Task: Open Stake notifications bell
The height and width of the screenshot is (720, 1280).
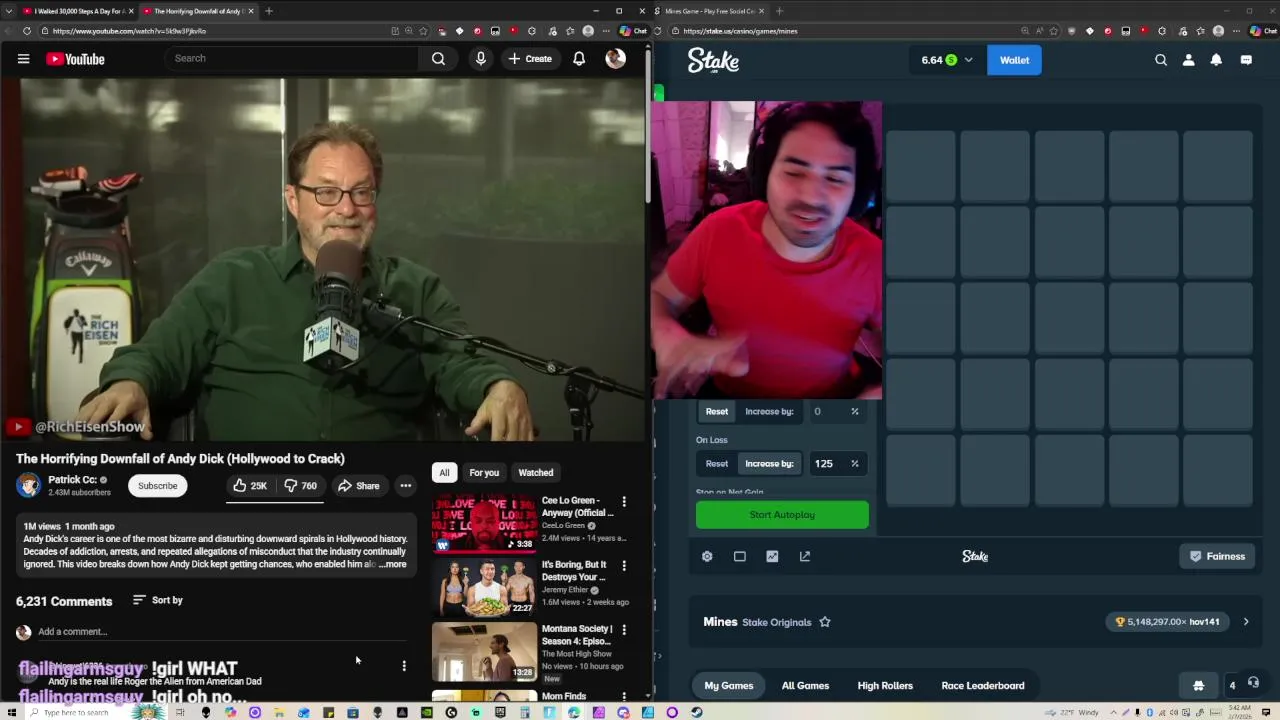Action: 1216,60
